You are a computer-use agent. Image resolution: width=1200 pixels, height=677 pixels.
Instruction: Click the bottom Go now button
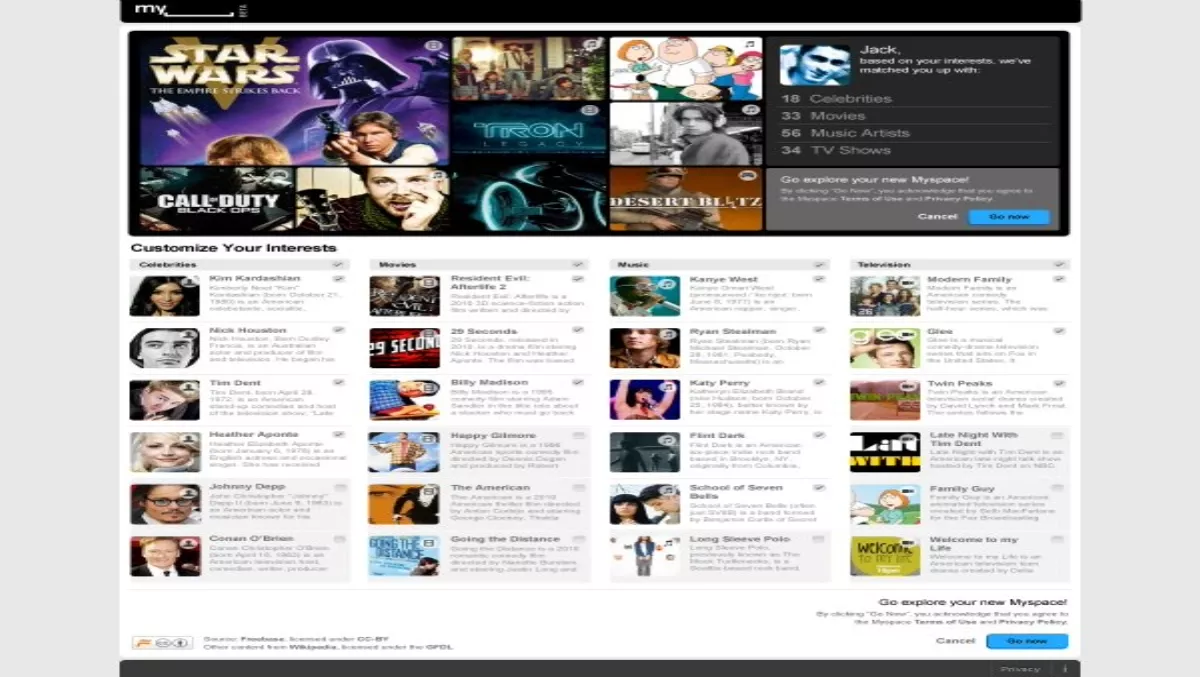tap(1027, 641)
